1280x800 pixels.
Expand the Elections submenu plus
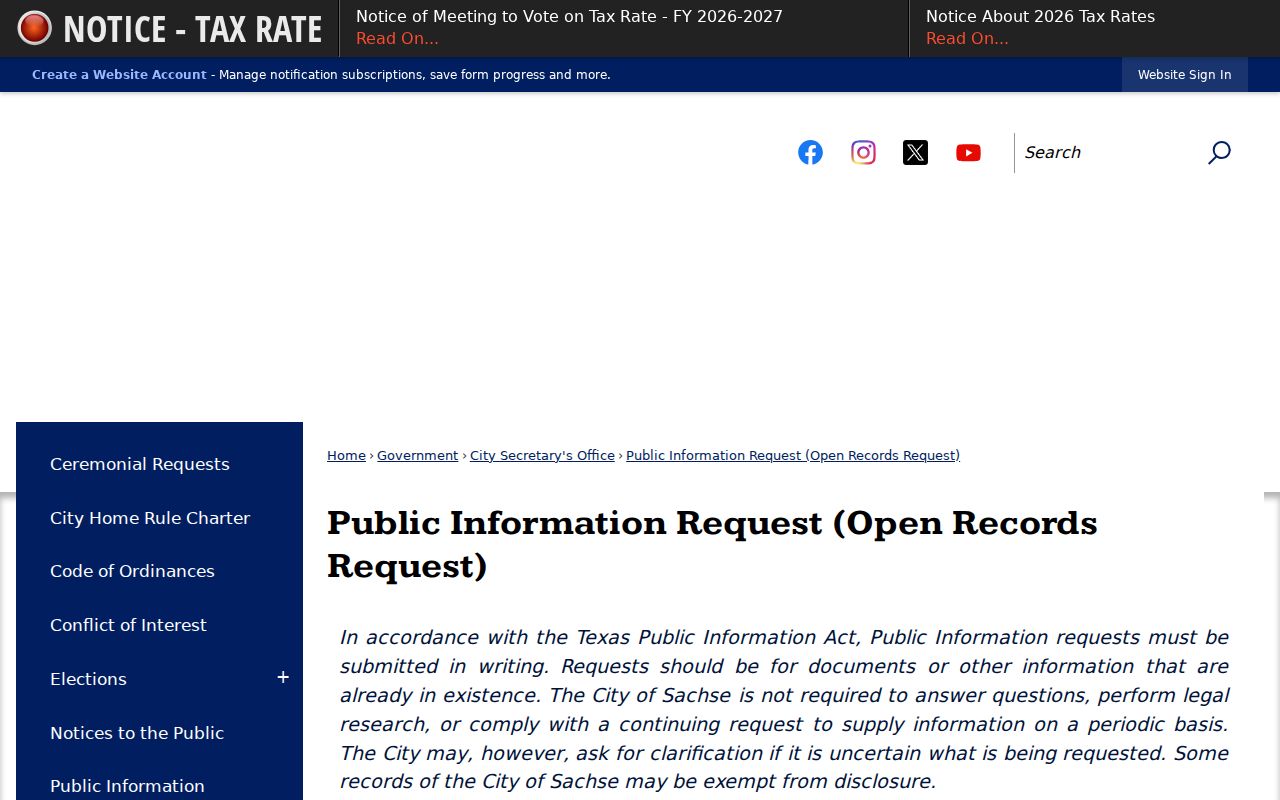click(x=283, y=678)
